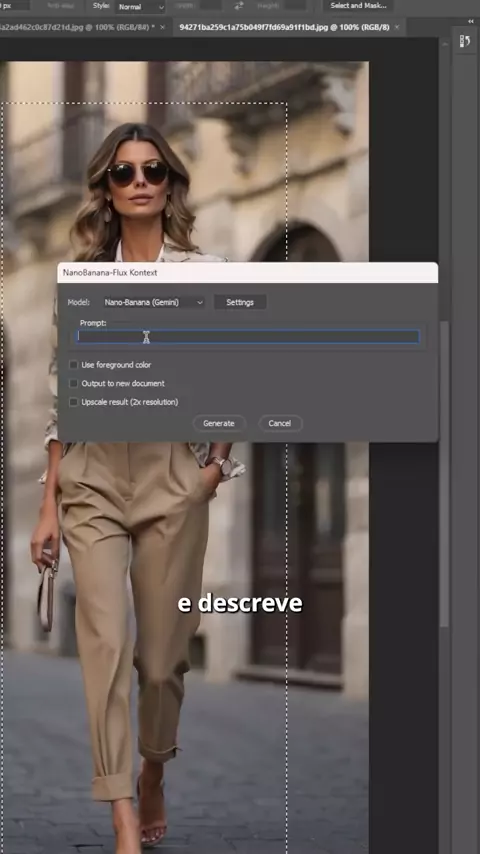Click the Feather px input field

[x=14, y=6]
